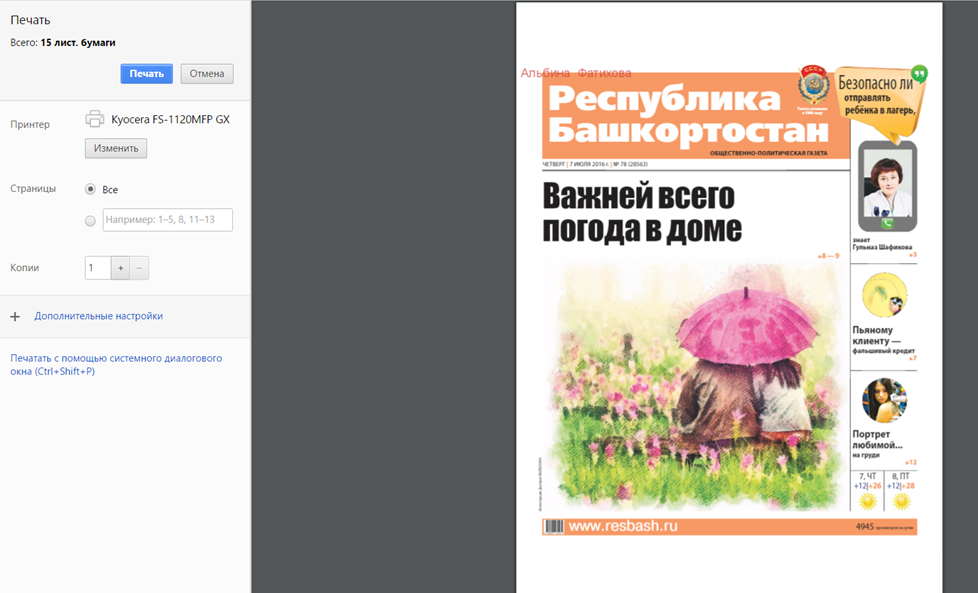Click the round yellow image above Пьяному клиенту
This screenshot has width=978, height=593.
[x=884, y=296]
